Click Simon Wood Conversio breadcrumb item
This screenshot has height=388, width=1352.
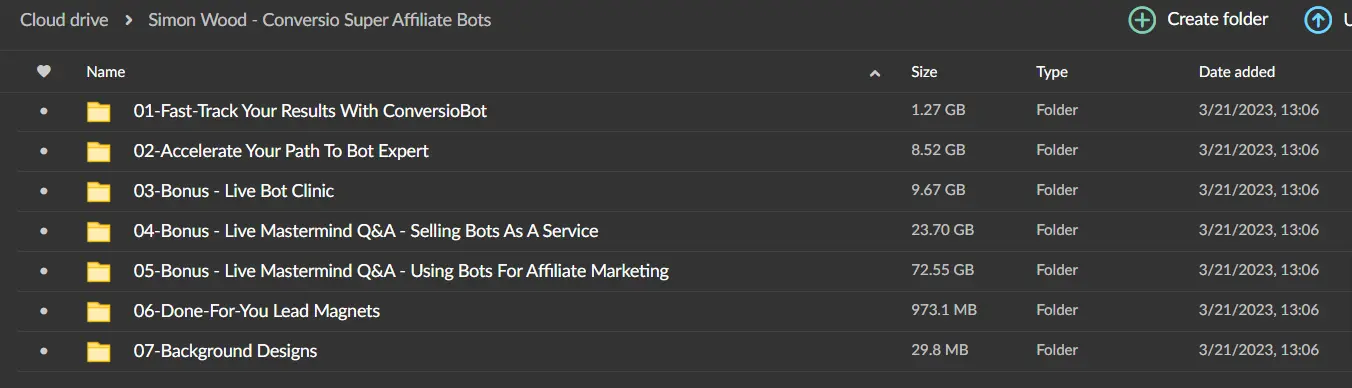coord(320,20)
